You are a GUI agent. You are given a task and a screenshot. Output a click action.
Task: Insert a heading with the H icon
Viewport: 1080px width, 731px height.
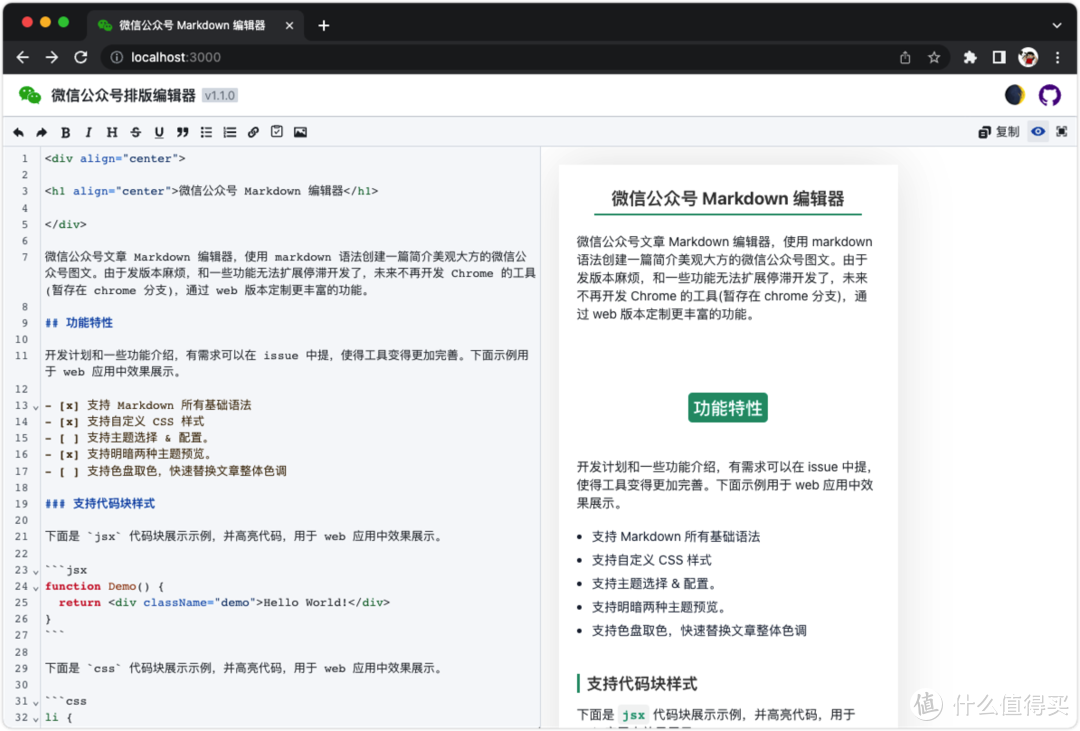pos(111,132)
